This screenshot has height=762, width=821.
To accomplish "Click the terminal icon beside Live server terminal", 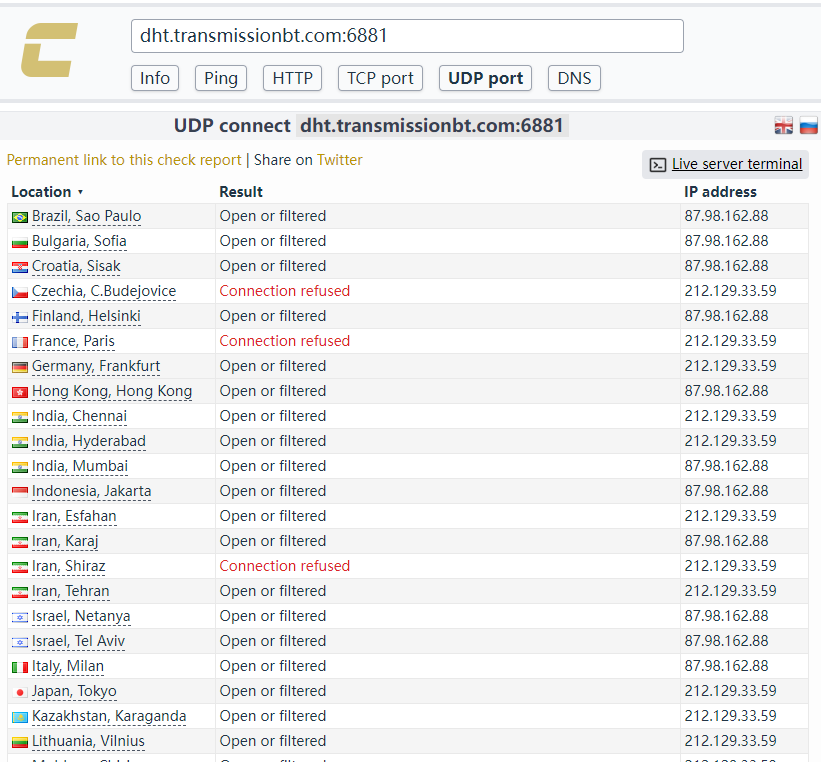I will point(658,164).
